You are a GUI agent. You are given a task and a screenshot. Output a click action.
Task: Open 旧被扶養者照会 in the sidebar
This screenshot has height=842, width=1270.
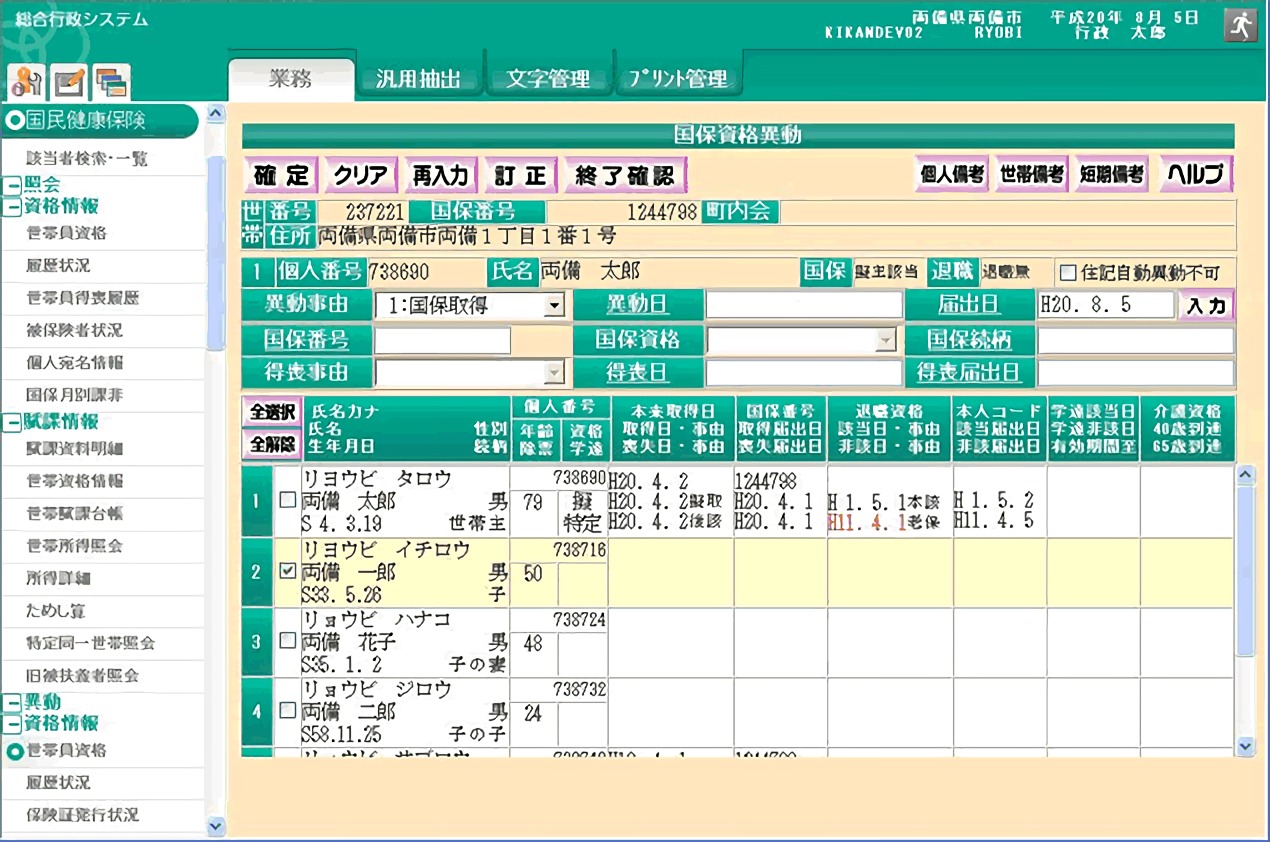[x=82, y=675]
